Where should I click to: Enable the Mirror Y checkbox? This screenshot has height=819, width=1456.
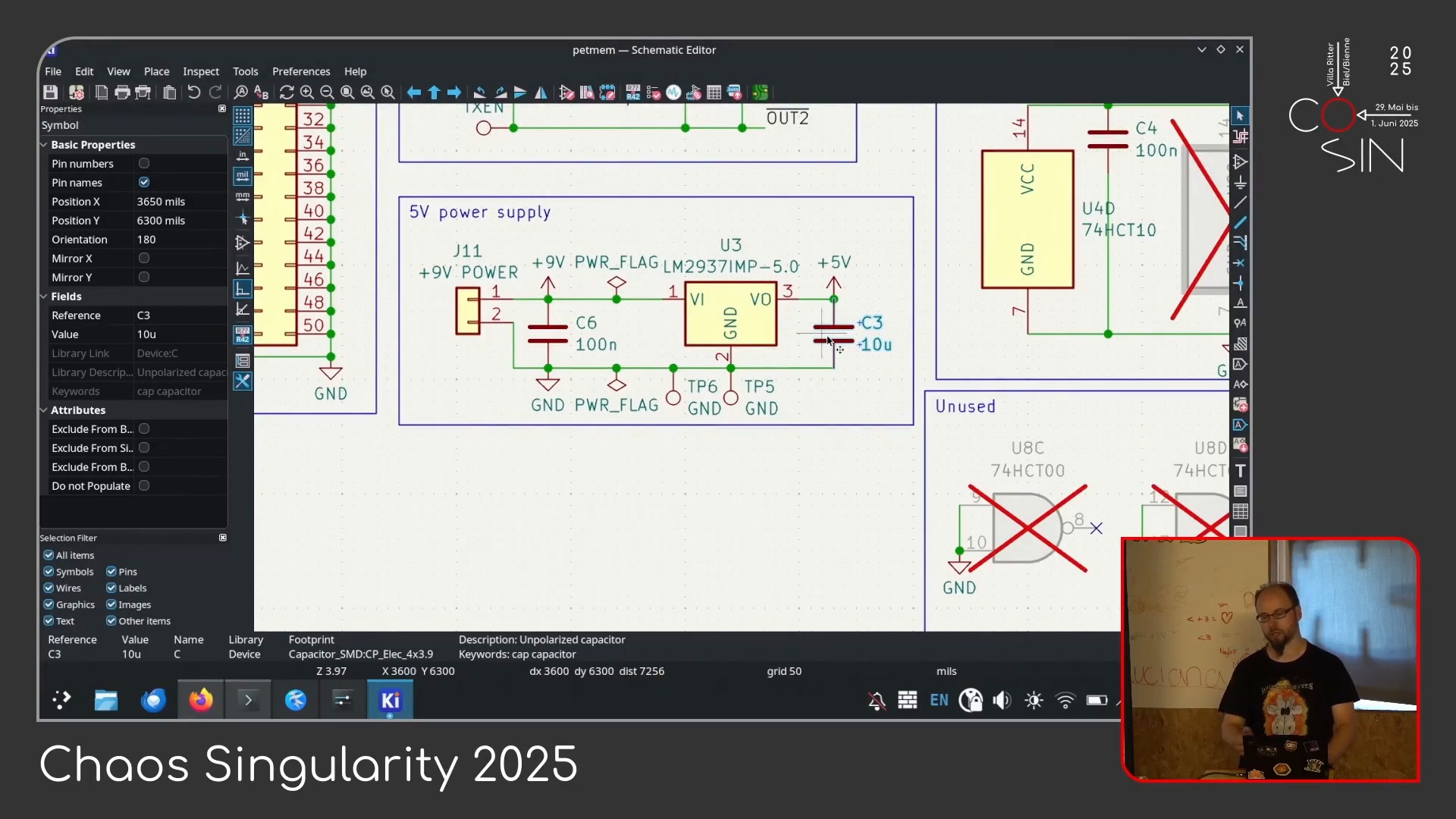[x=144, y=277]
